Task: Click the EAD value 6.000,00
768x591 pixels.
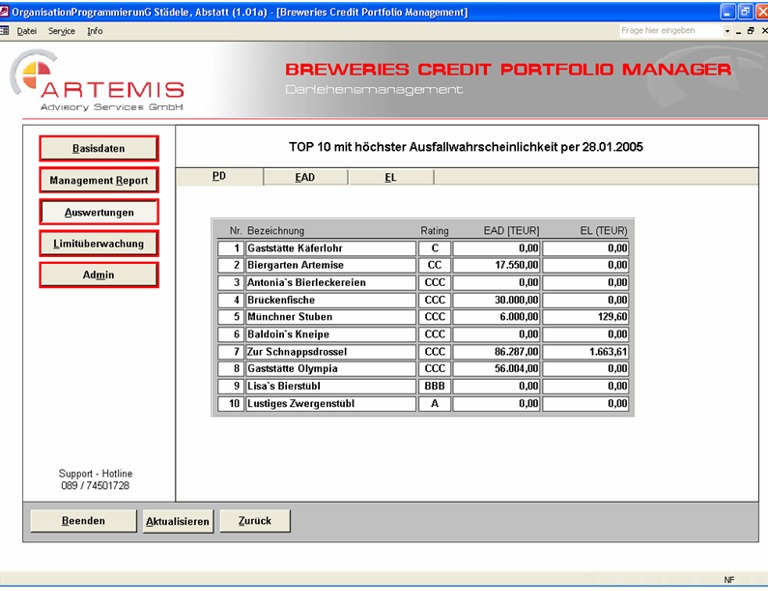Action: 496,317
